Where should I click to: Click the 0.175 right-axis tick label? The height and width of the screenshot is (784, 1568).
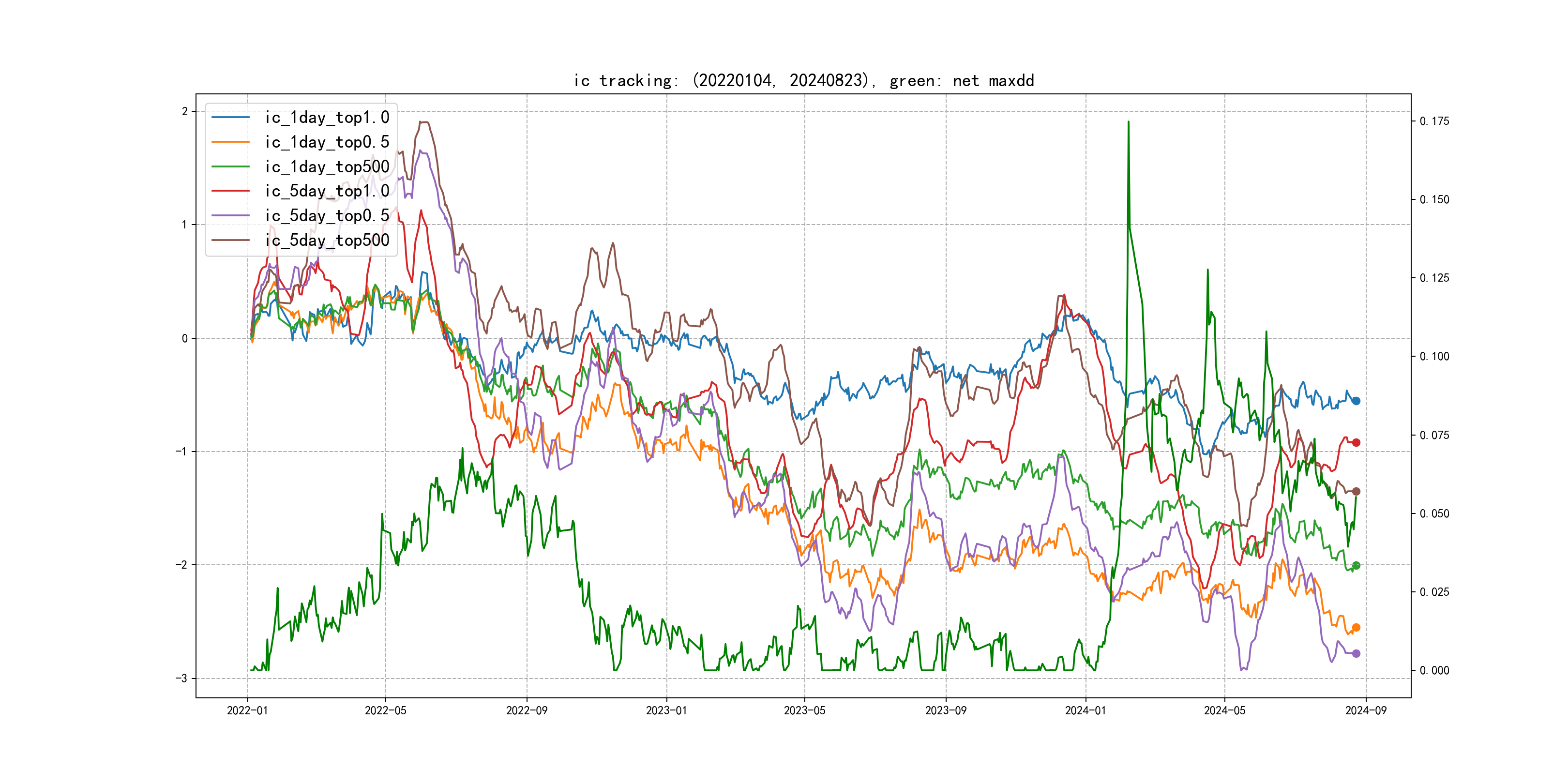(1434, 121)
